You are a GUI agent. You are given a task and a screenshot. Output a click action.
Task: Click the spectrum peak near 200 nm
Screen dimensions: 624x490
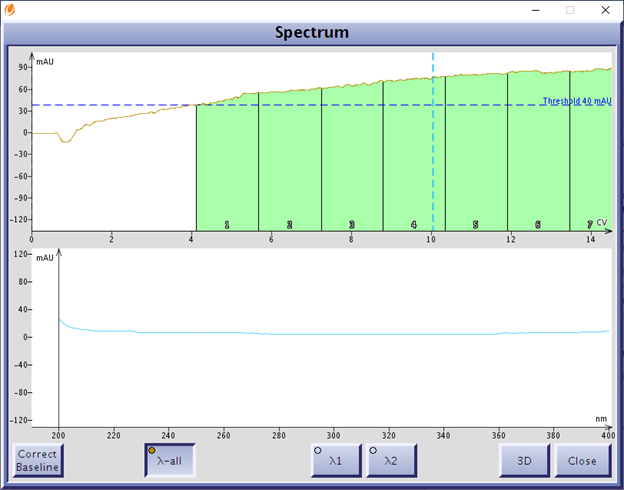60,322
